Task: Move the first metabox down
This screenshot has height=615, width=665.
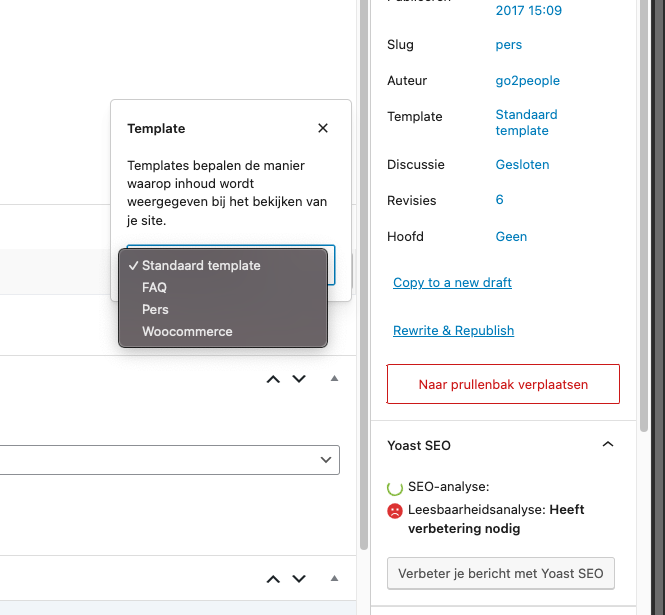Action: 298,379
